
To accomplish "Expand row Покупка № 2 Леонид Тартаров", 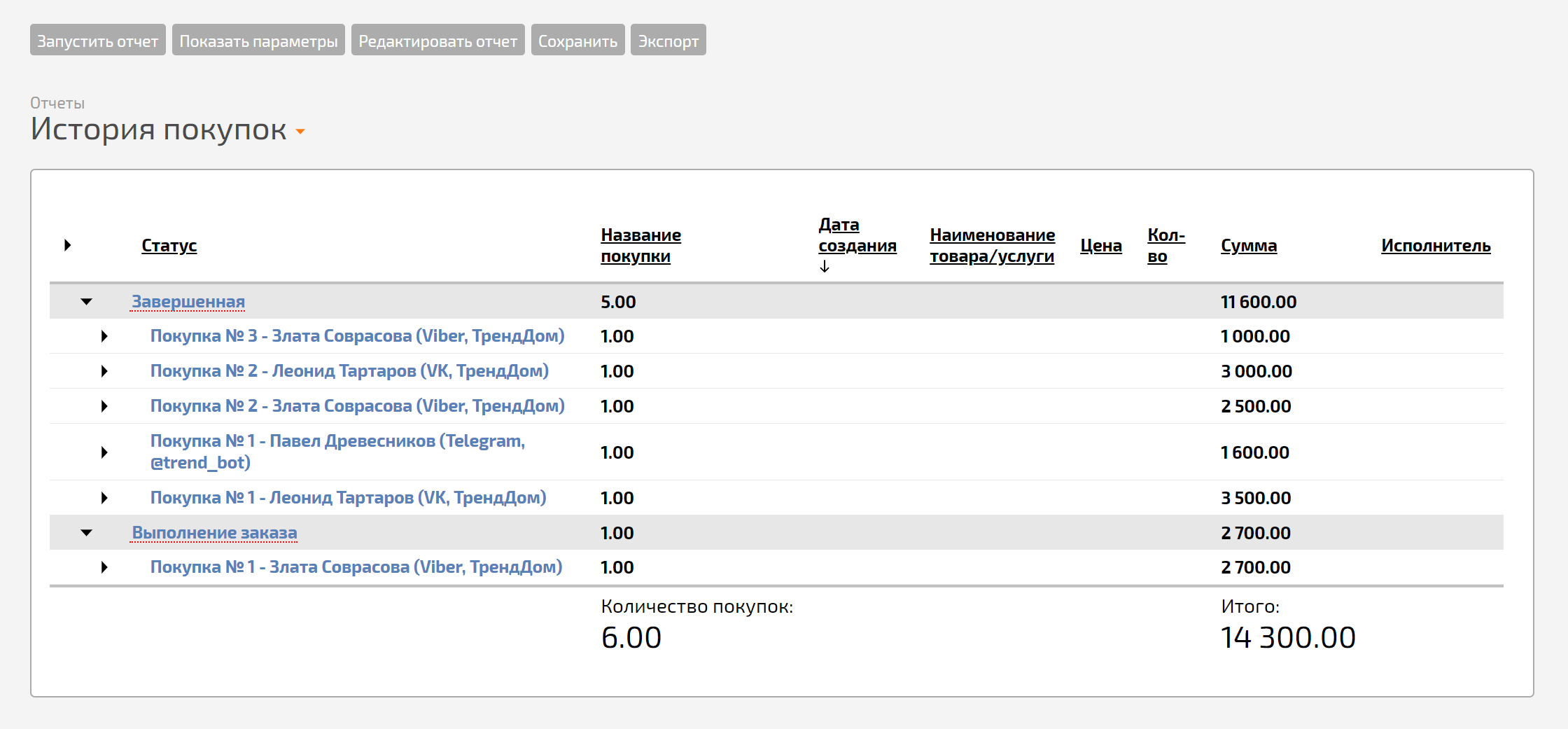I will [x=104, y=371].
